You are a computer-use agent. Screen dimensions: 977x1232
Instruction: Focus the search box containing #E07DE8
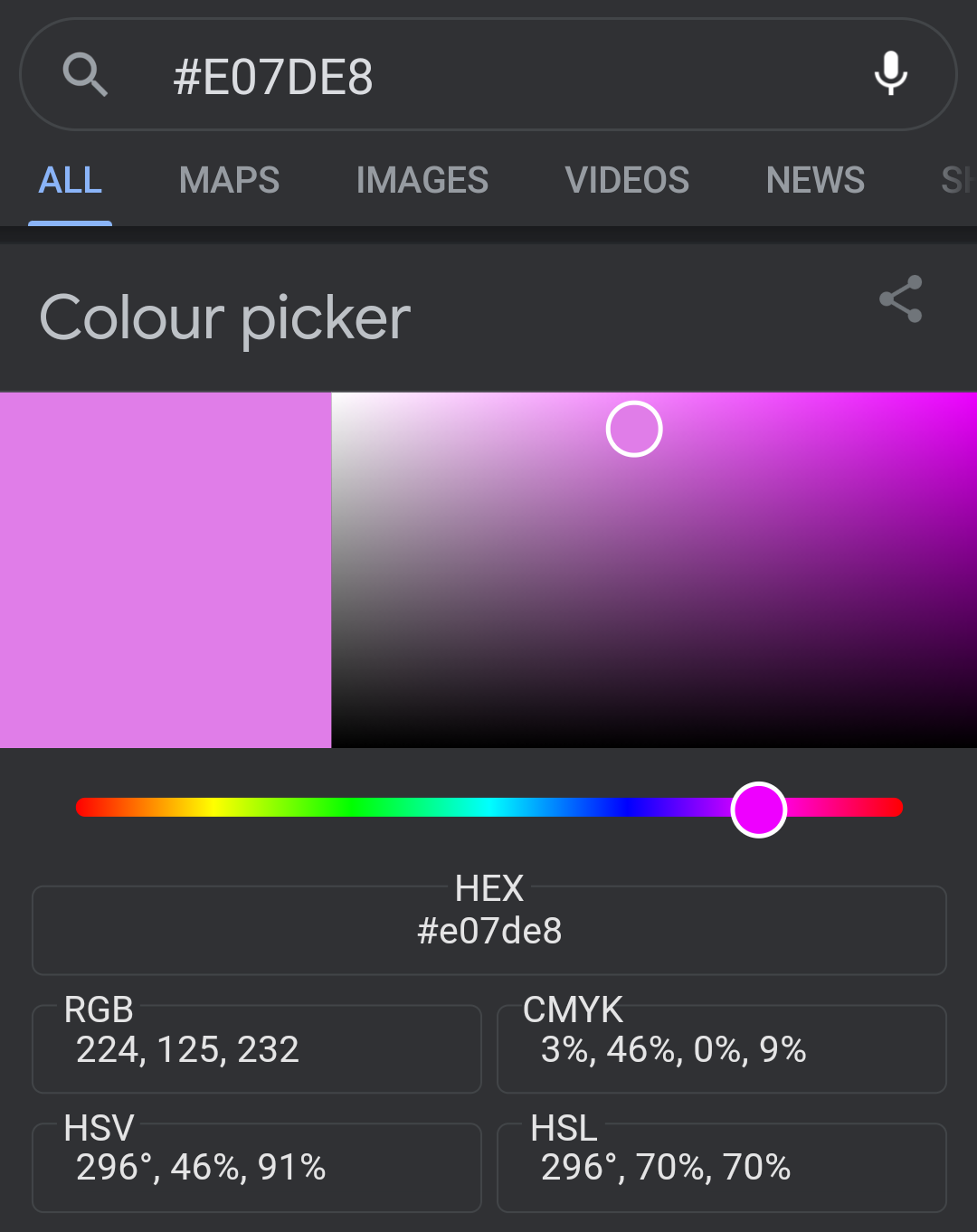tap(488, 74)
